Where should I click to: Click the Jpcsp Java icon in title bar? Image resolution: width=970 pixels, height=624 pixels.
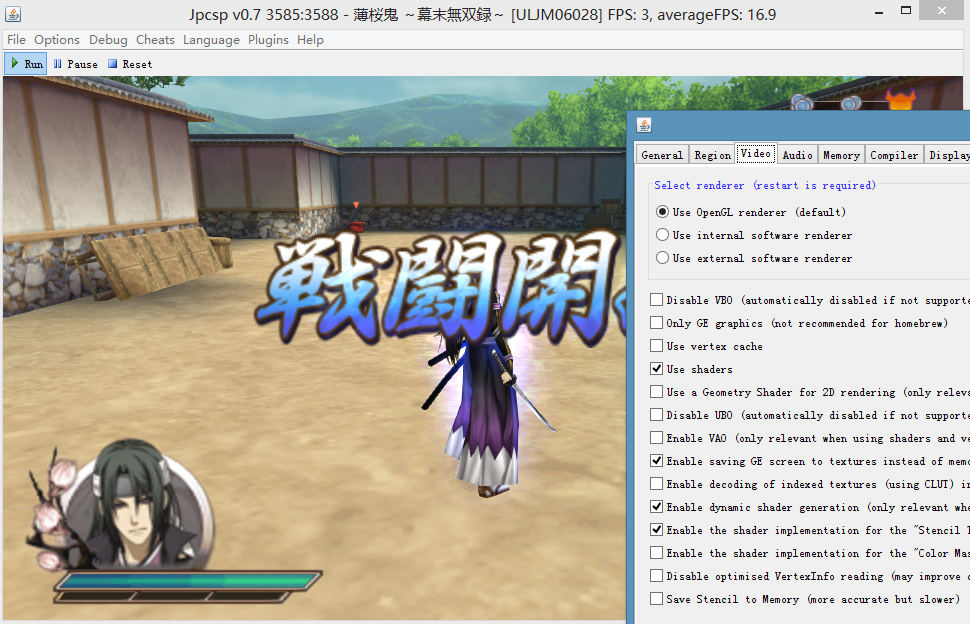coord(13,14)
